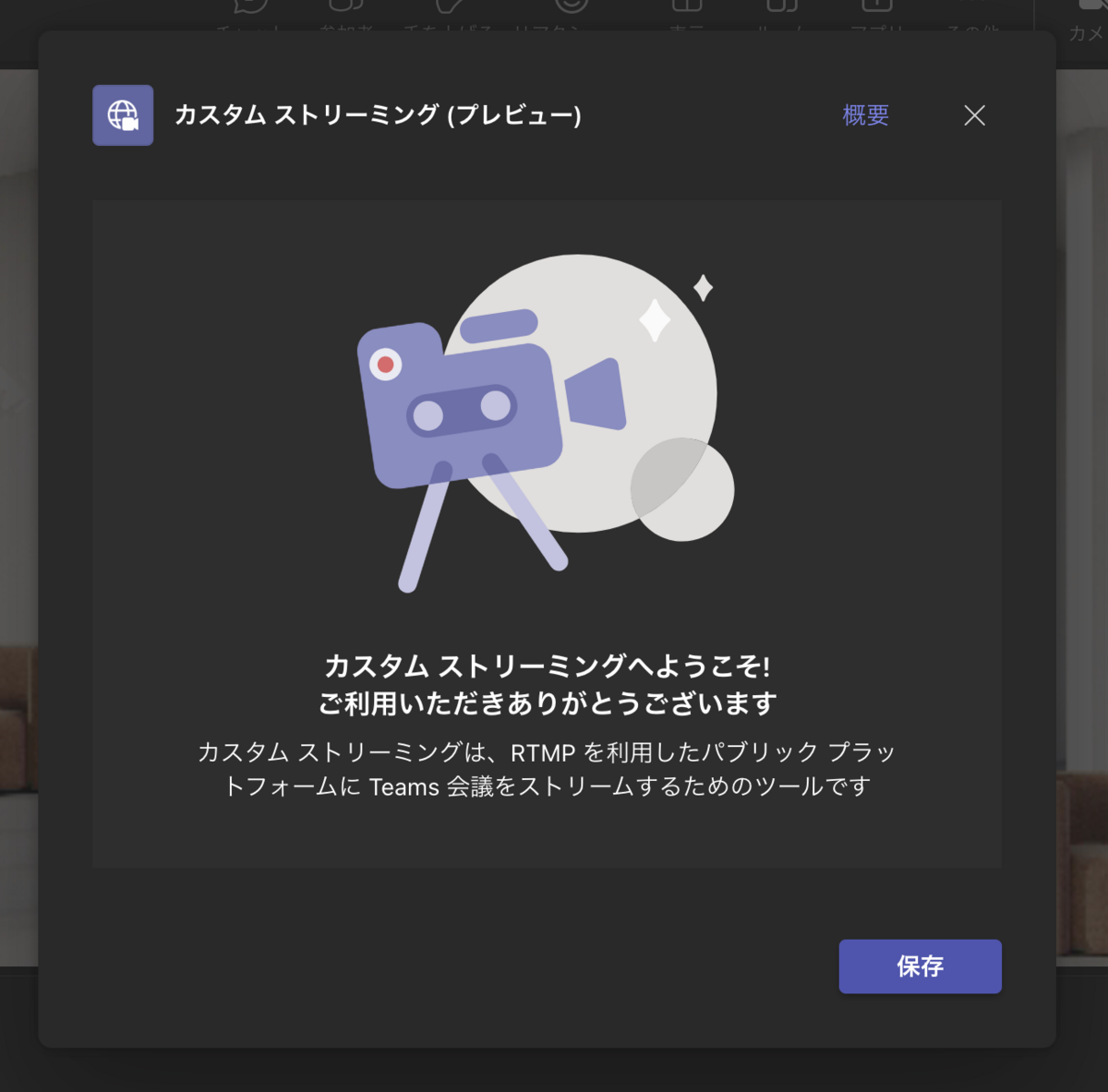Screen dimensions: 1108x1092
Task: Click the line ご利用いただきありがとうございます
Action: (x=548, y=704)
